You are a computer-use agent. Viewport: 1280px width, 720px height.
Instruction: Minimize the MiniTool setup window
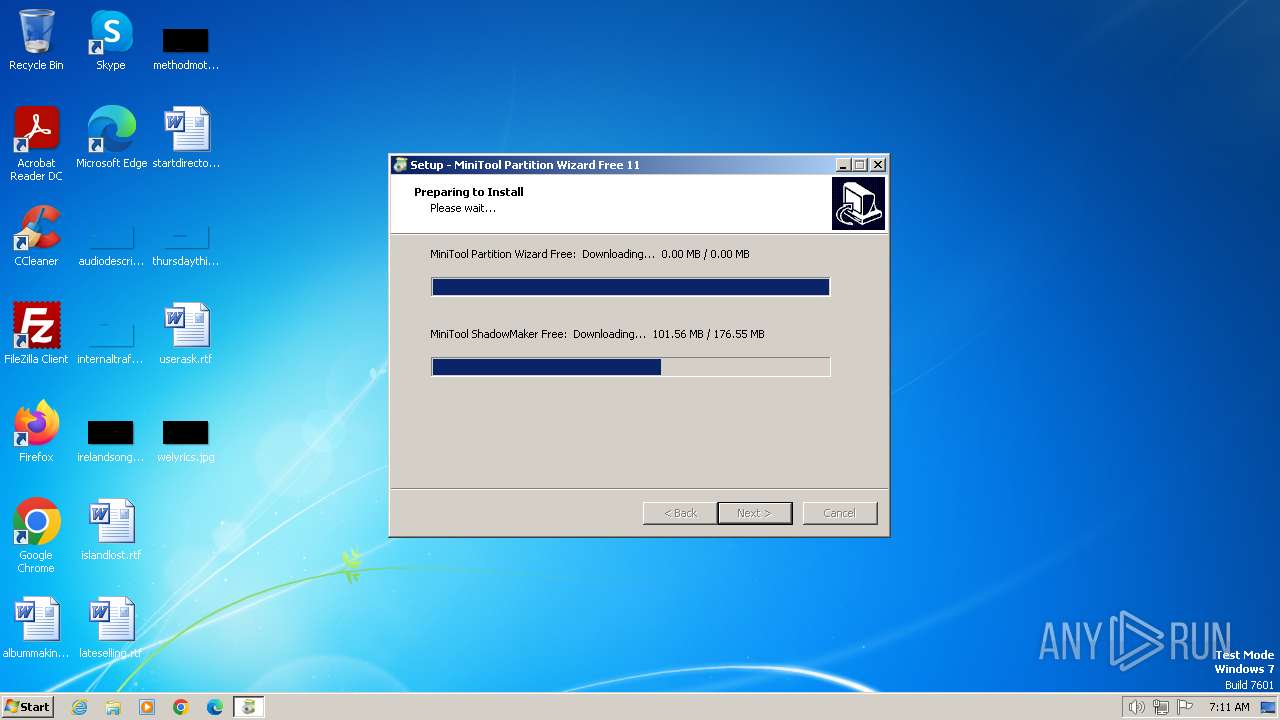click(x=843, y=165)
